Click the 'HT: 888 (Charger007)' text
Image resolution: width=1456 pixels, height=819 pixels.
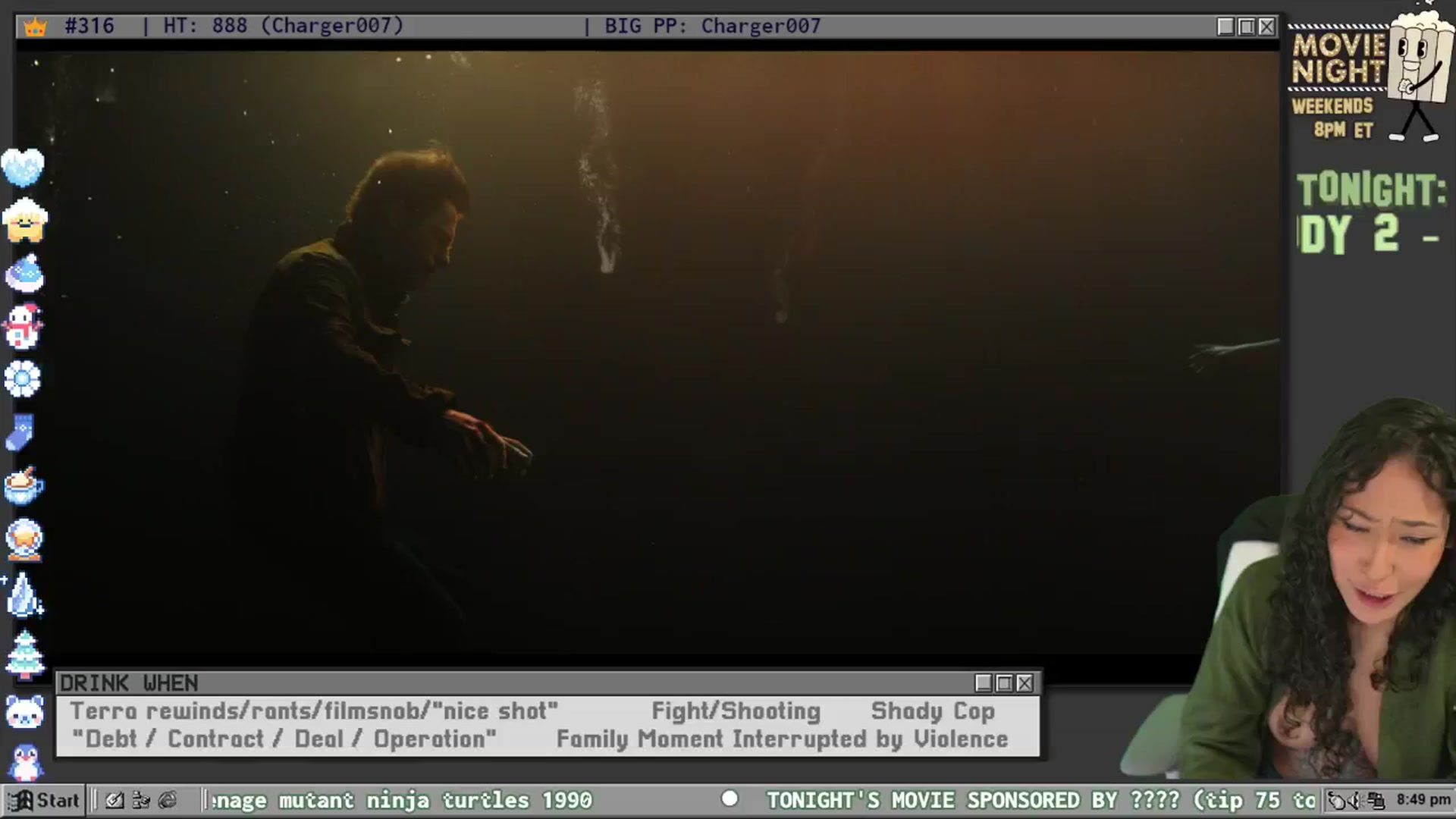click(284, 26)
